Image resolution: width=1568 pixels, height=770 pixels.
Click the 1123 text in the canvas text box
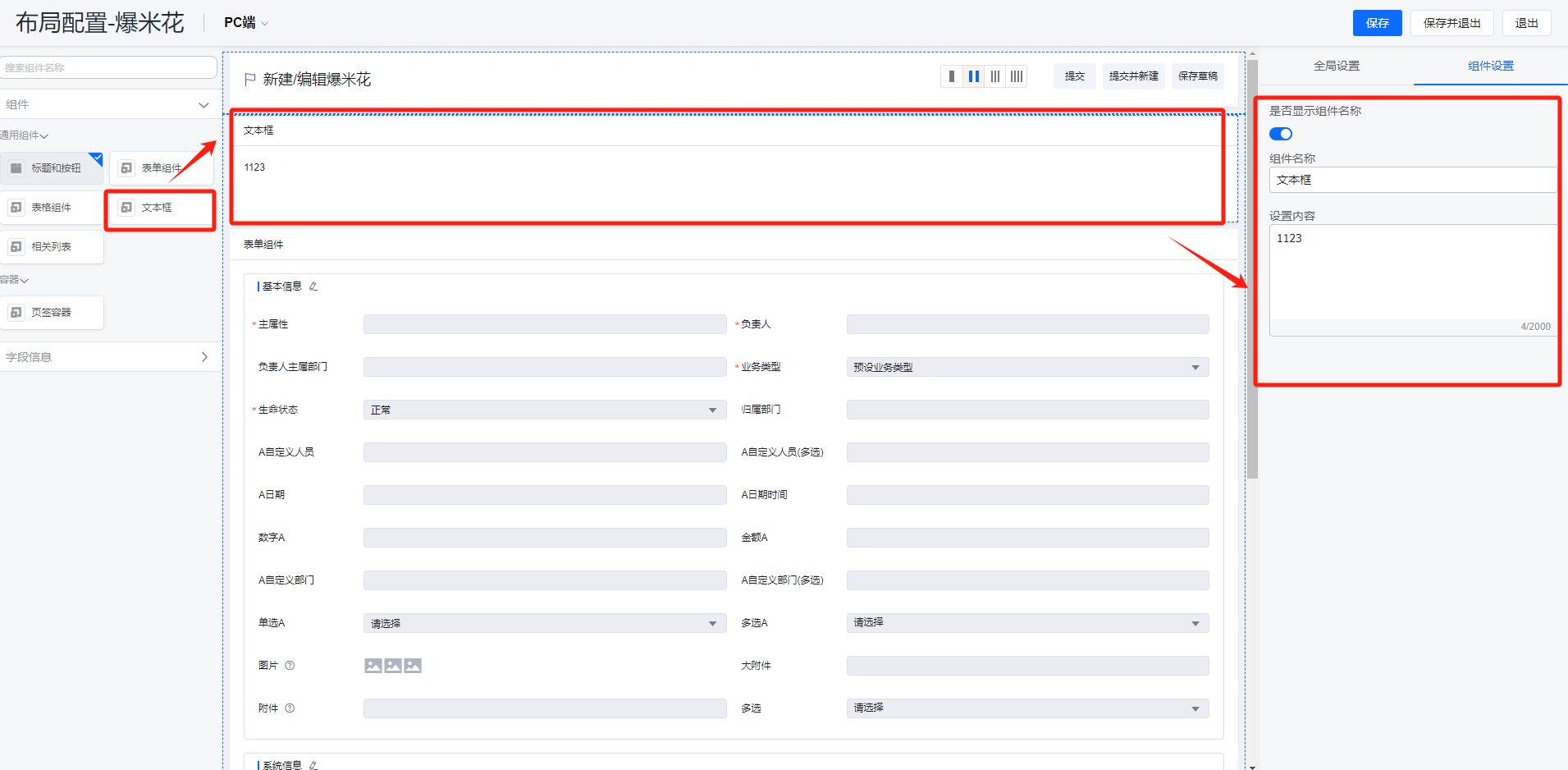254,167
